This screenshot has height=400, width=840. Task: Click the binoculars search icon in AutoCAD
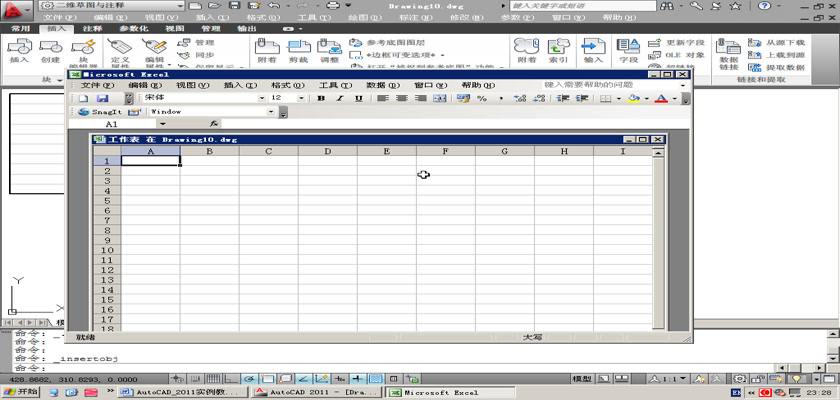(x=667, y=6)
